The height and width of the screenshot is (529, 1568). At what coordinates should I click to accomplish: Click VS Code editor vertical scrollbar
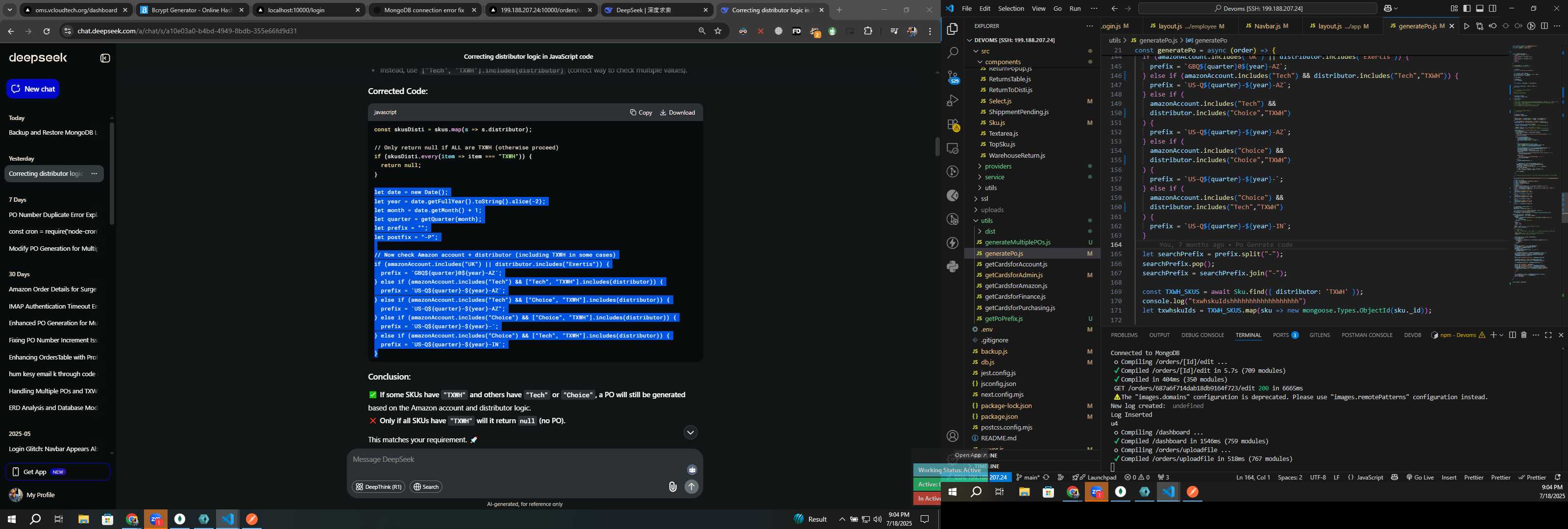pos(1564,208)
